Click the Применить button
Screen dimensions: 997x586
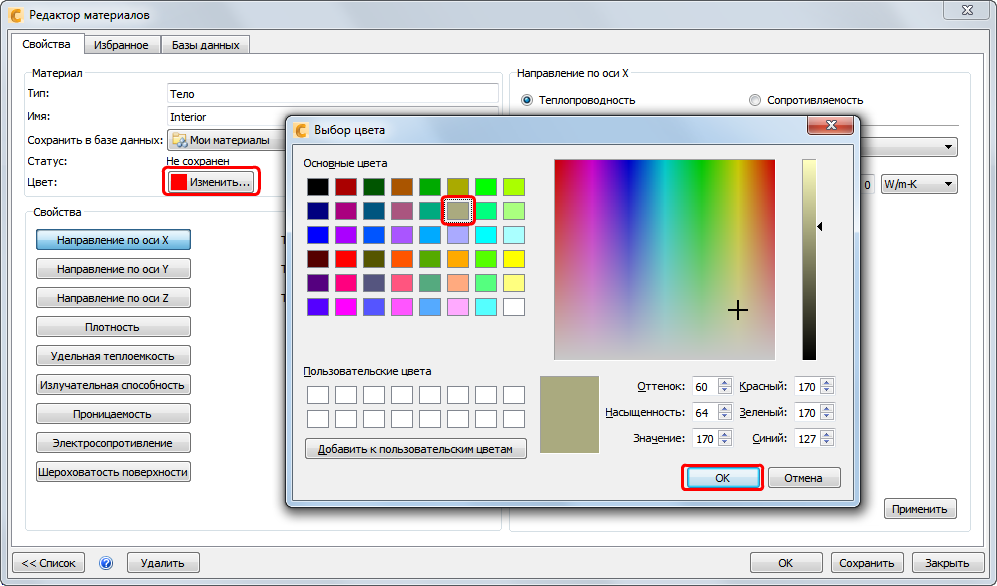(x=920, y=509)
